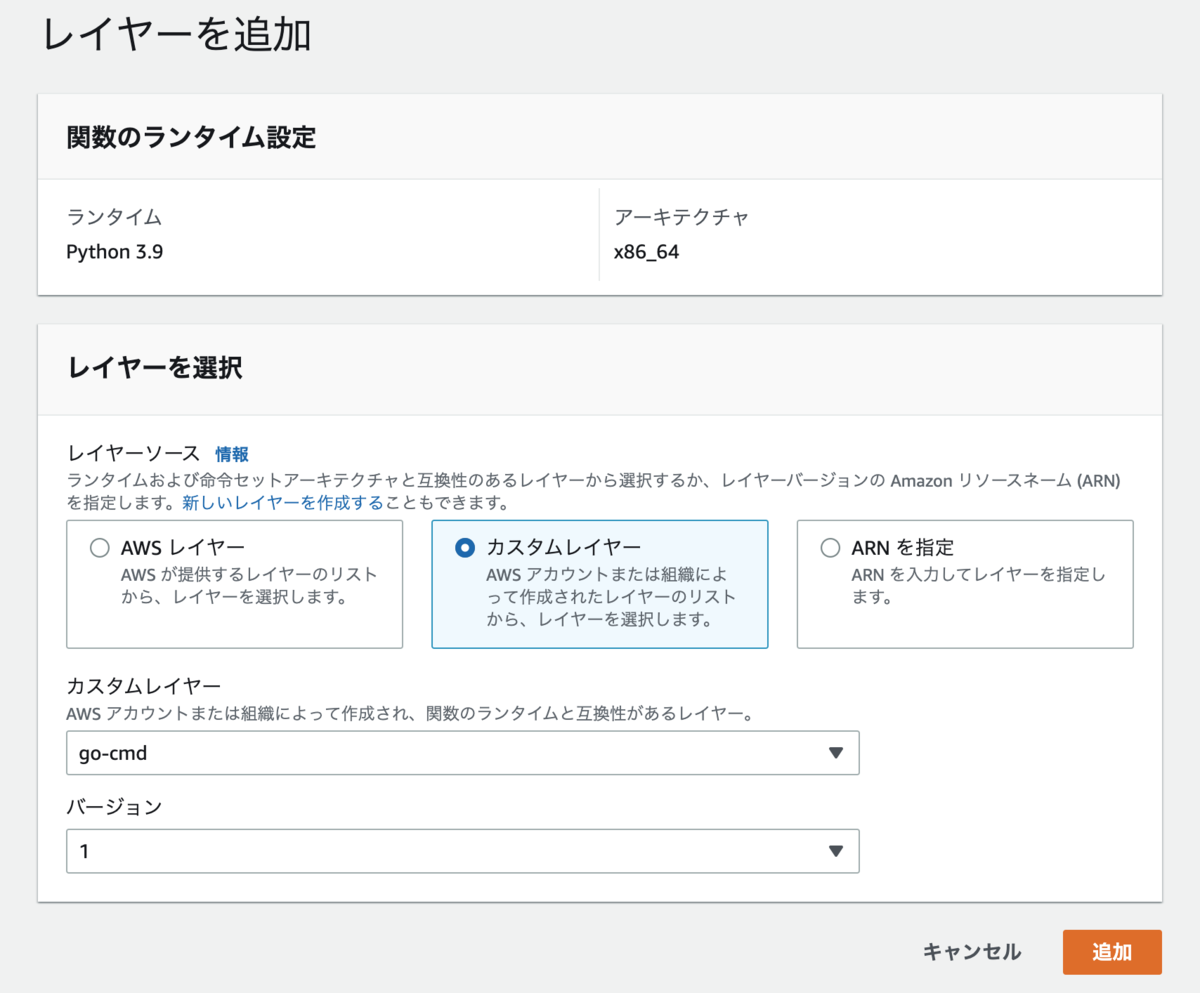Screen dimensions: 1200x993
Task: Click the 関数のランタイム設定 panel header
Action: point(191,138)
